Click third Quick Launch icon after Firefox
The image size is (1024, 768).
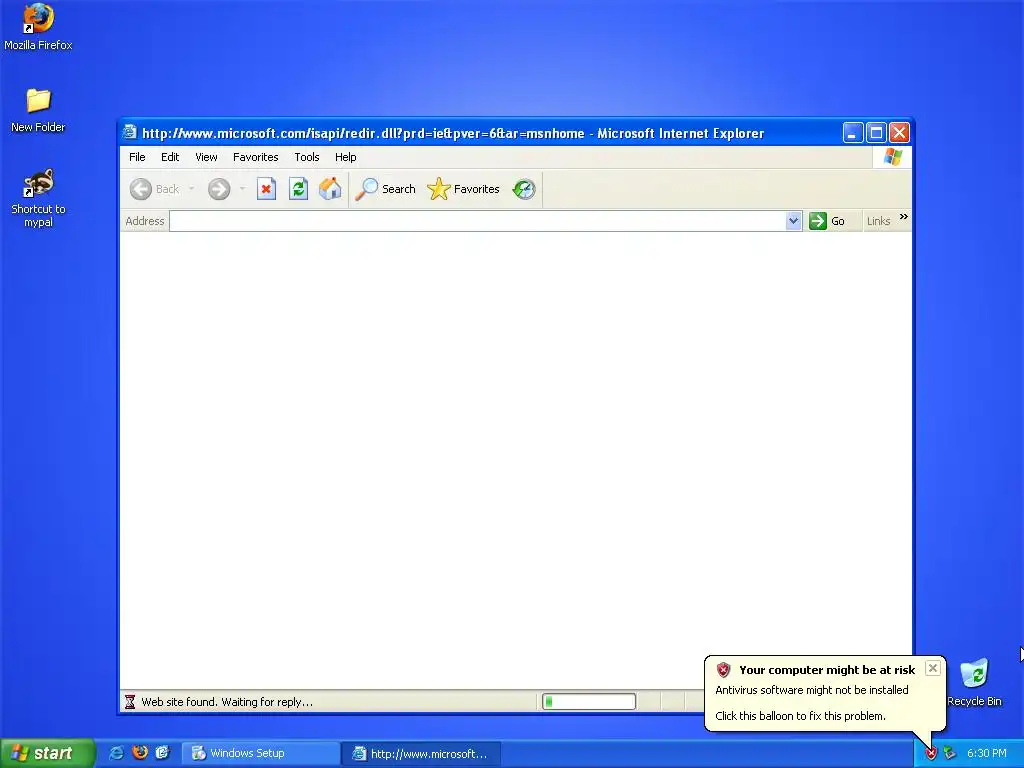[x=163, y=753]
